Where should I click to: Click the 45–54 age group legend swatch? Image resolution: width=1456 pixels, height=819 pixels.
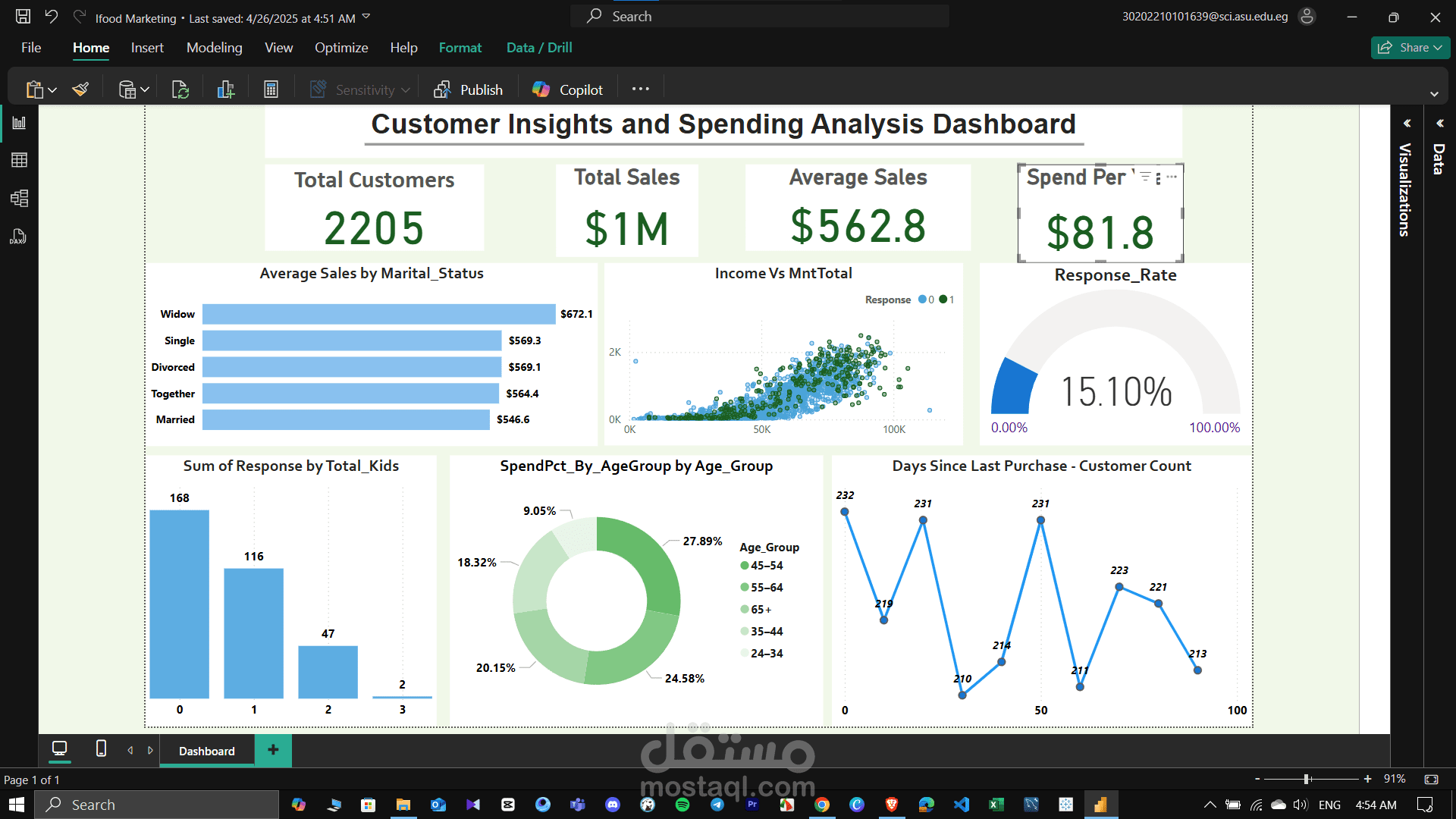[745, 566]
